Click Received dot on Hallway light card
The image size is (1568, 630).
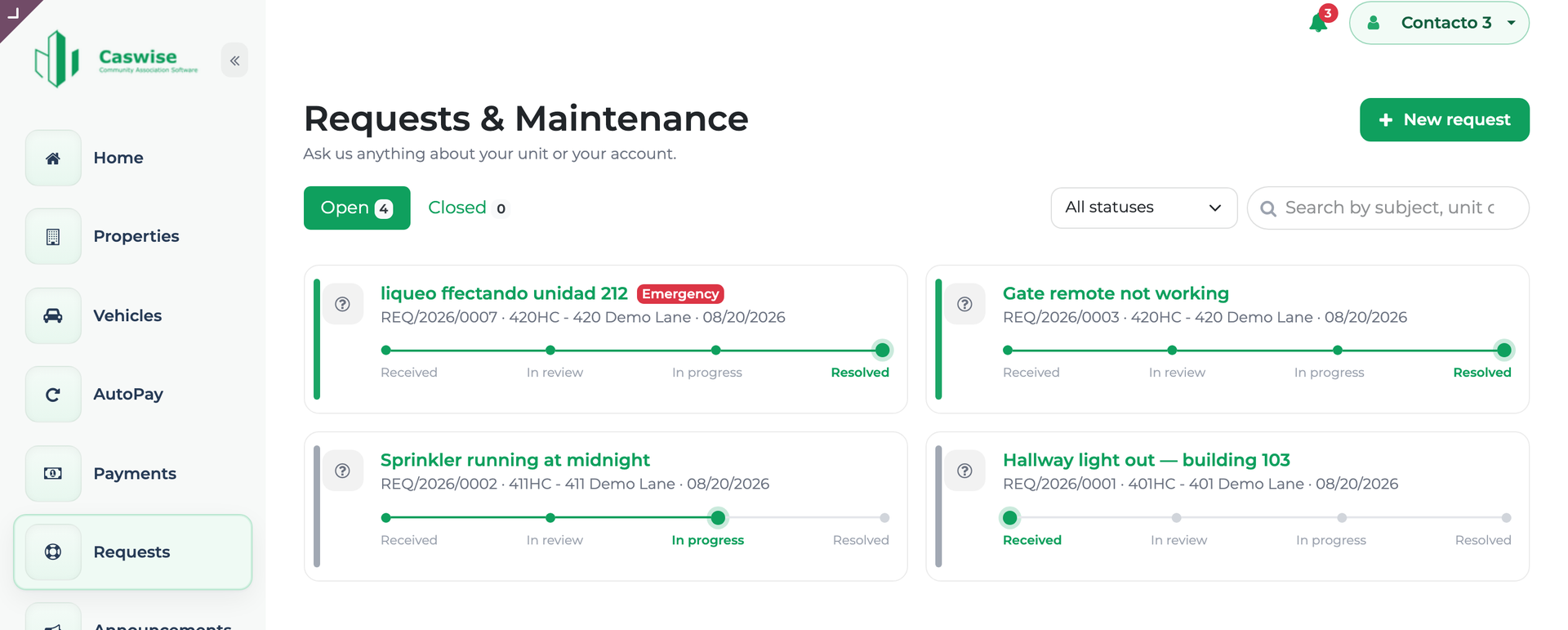tap(1010, 517)
